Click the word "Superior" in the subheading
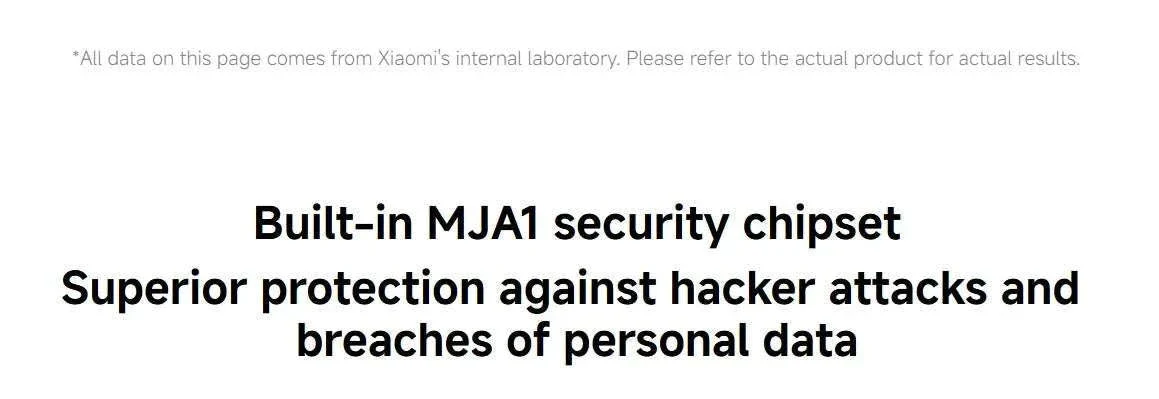 154,290
